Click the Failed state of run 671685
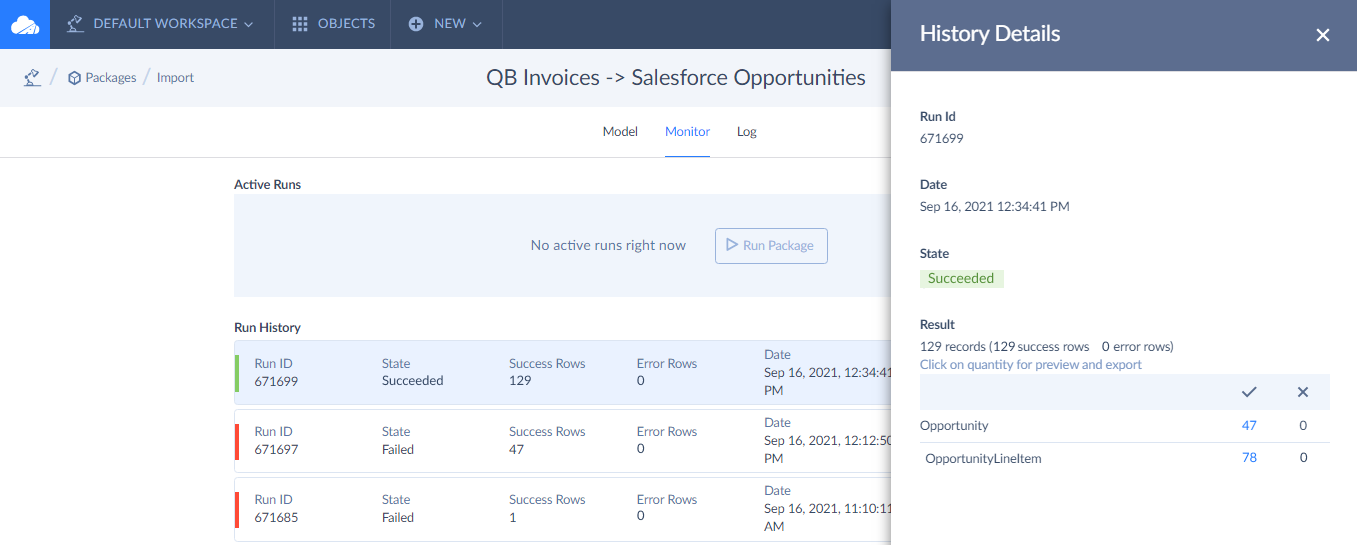Image resolution: width=1357 pixels, height=545 pixels. tap(398, 517)
